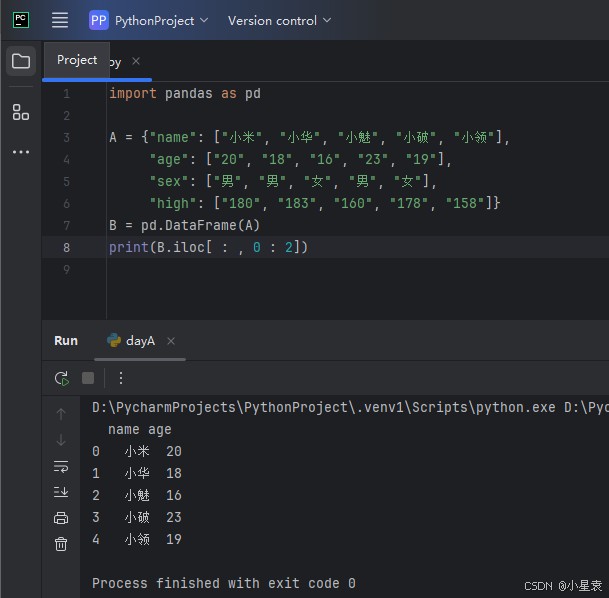Jump down the stack trace arrow
Screen dimensions: 609x598
pos(61,440)
